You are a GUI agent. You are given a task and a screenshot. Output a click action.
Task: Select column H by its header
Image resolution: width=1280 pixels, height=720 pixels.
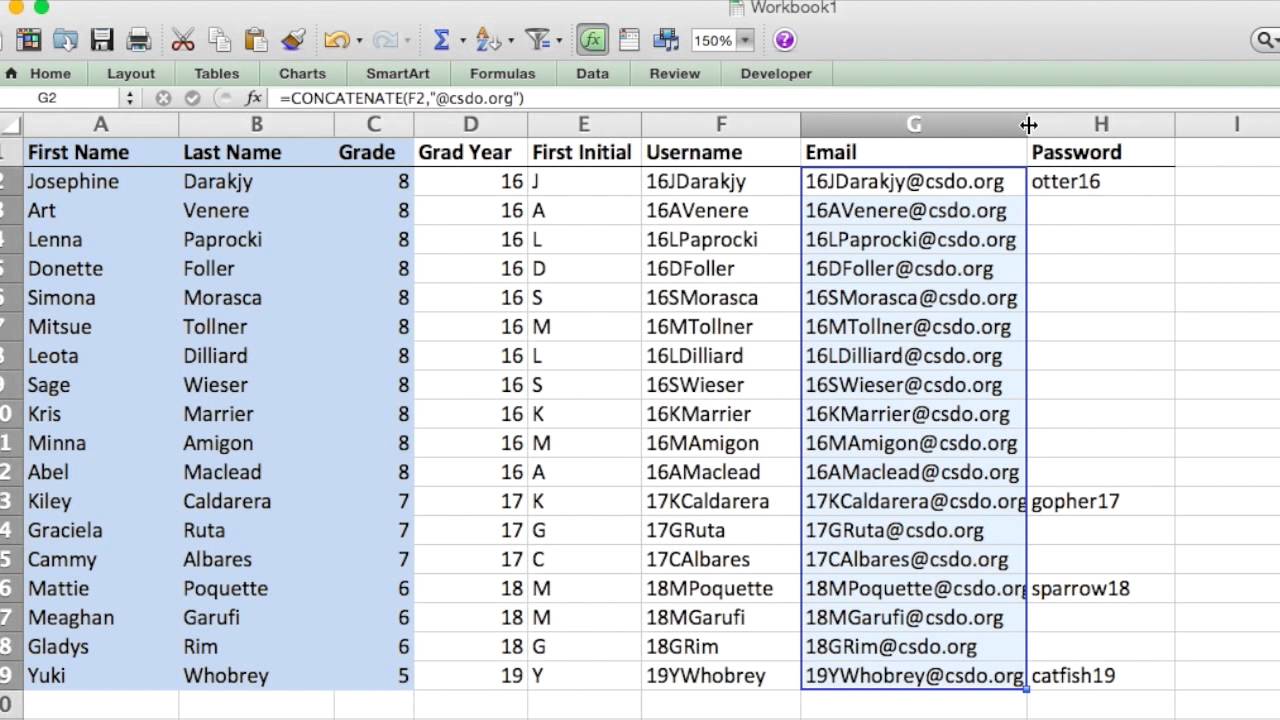[1101, 125]
